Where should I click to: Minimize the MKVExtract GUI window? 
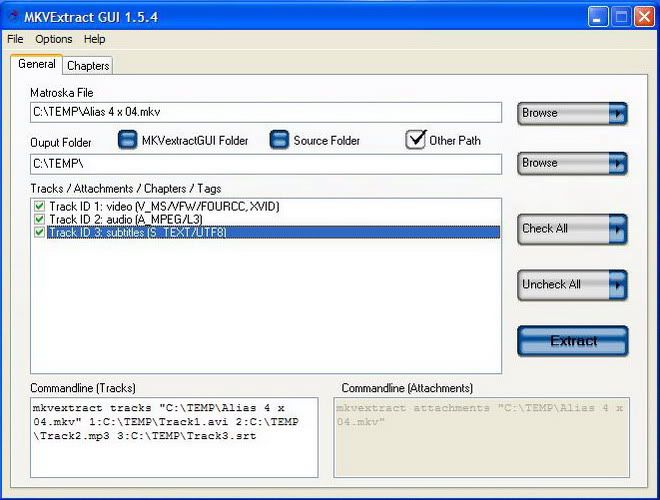coord(598,17)
